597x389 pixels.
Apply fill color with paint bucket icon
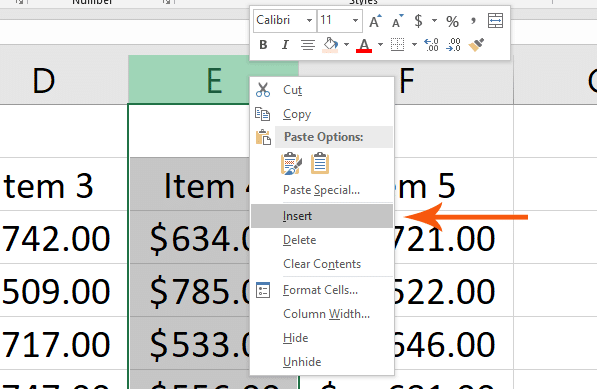(330, 45)
